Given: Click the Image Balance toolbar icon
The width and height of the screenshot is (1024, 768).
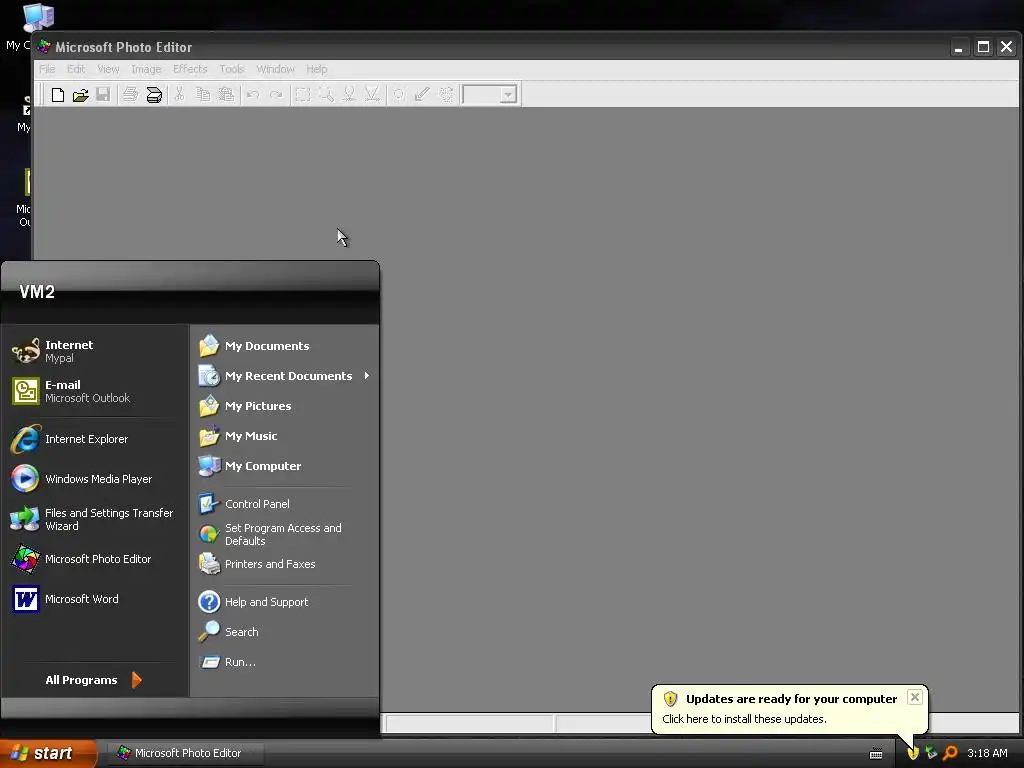Looking at the screenshot, I should point(398,95).
